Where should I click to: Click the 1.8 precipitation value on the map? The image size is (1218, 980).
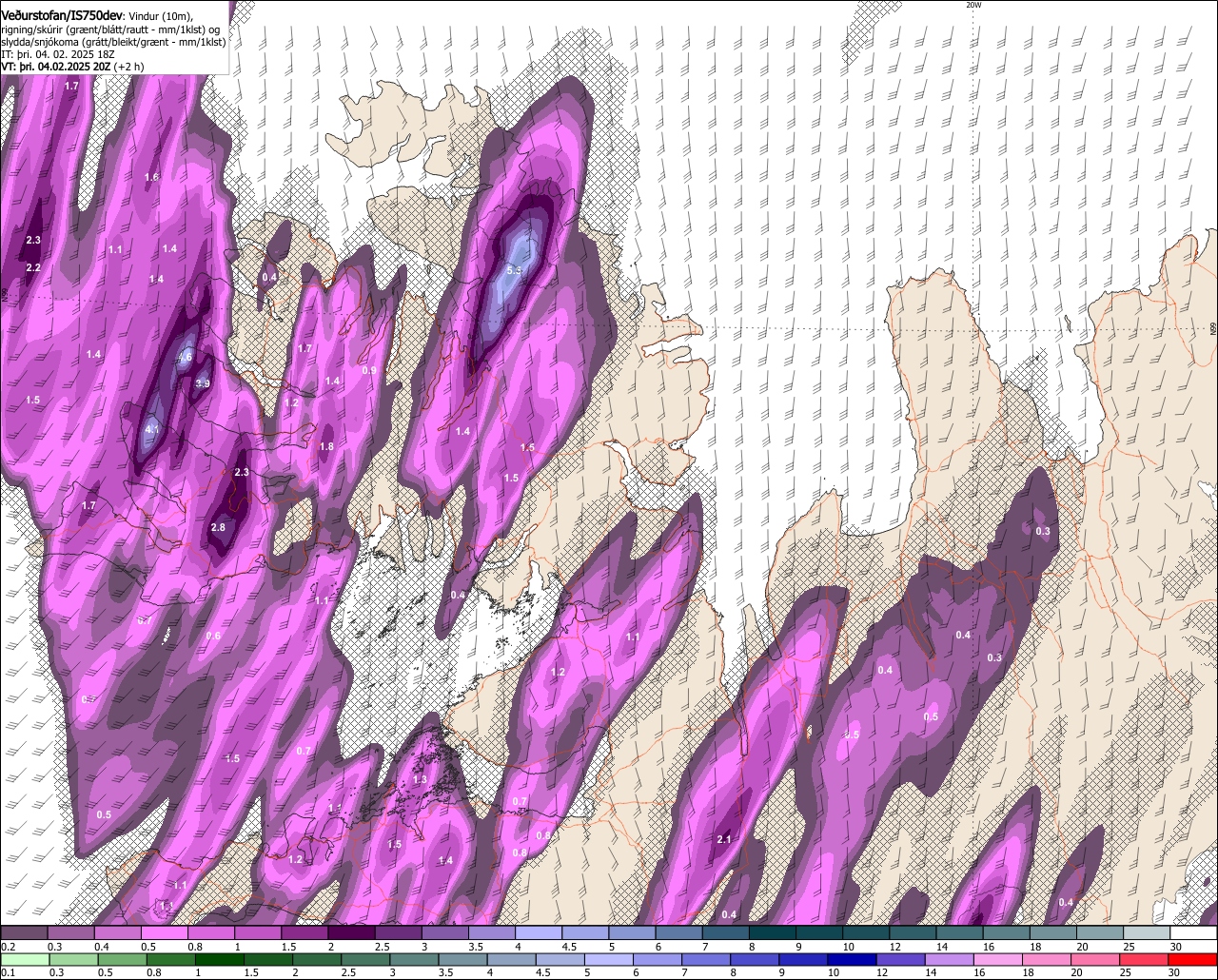[x=326, y=446]
